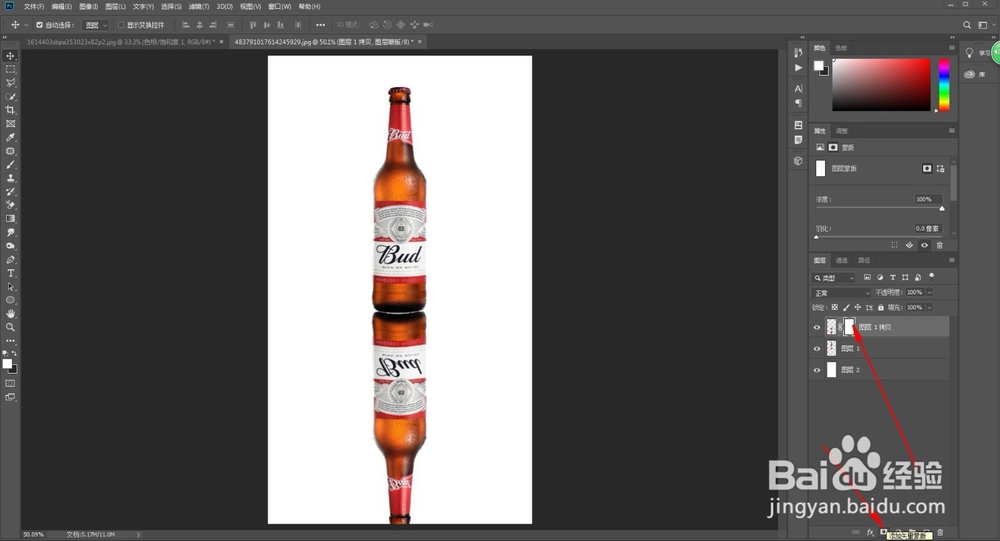The height and width of the screenshot is (541, 1000).
Task: Expand the 填充 fill dropdown arrow
Action: (x=929, y=308)
